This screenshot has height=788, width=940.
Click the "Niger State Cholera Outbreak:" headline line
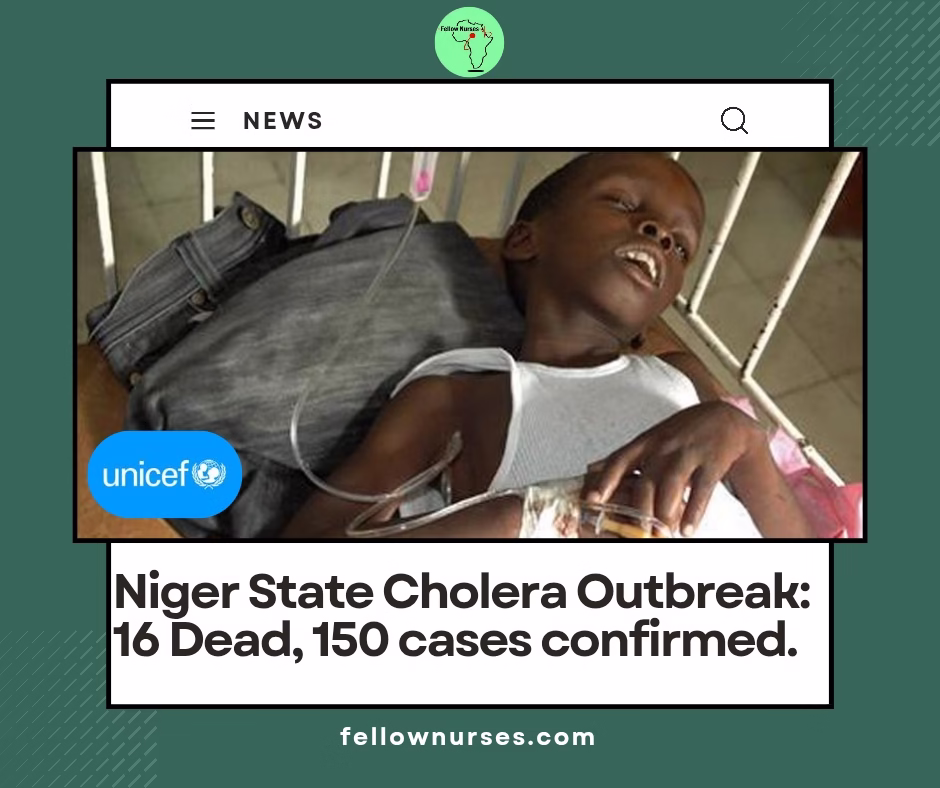point(462,591)
